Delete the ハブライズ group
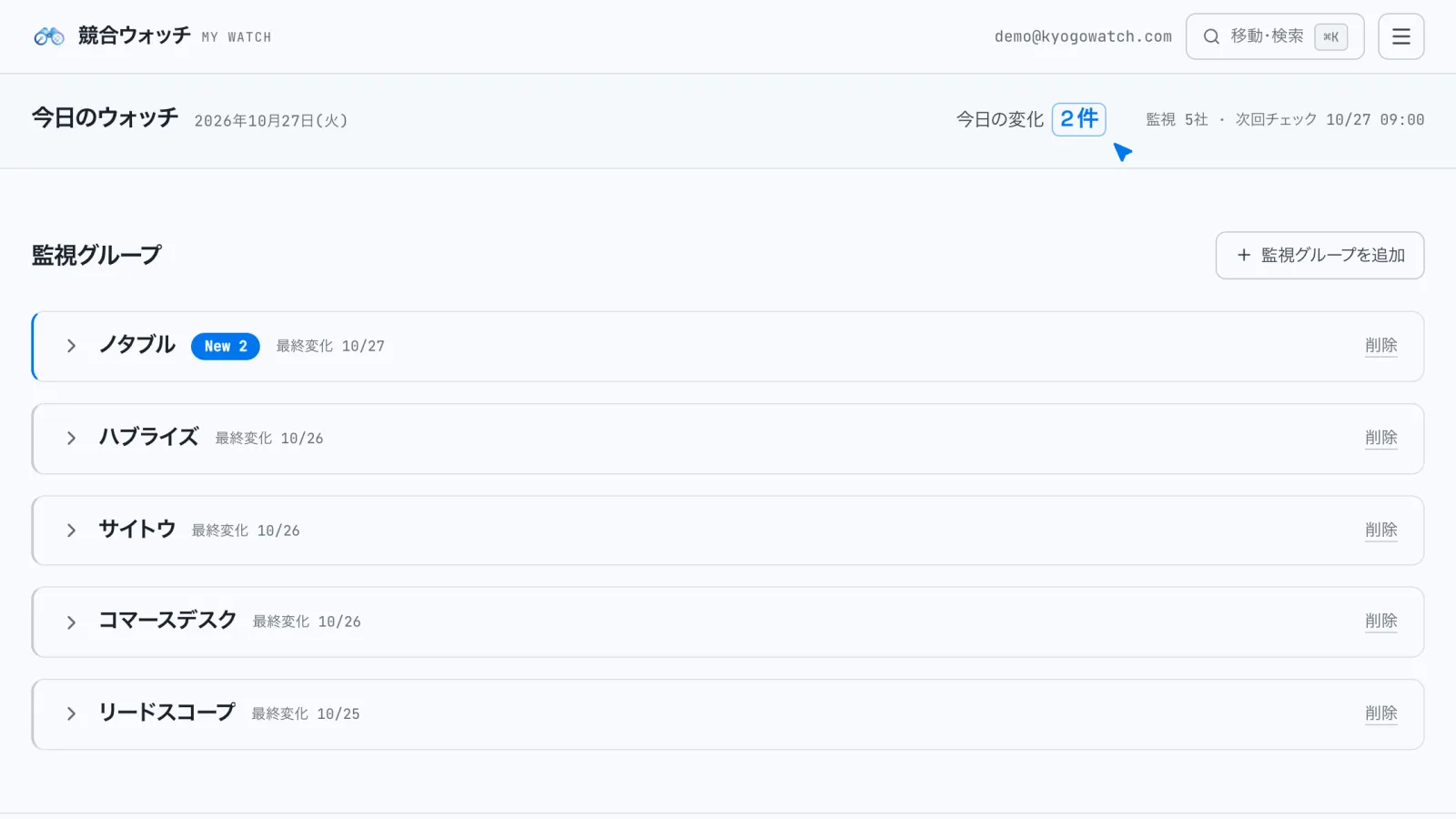 (x=1380, y=438)
